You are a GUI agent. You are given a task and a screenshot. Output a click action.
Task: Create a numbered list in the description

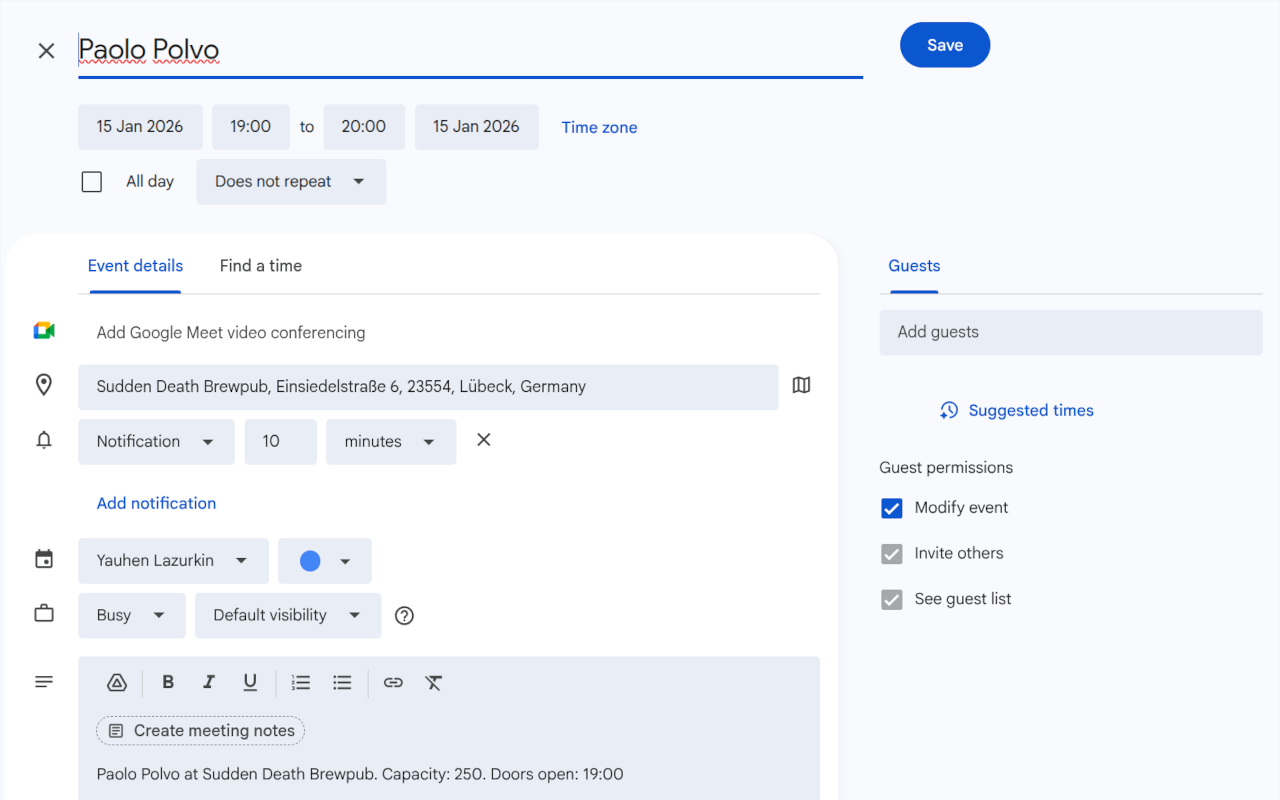click(300, 682)
